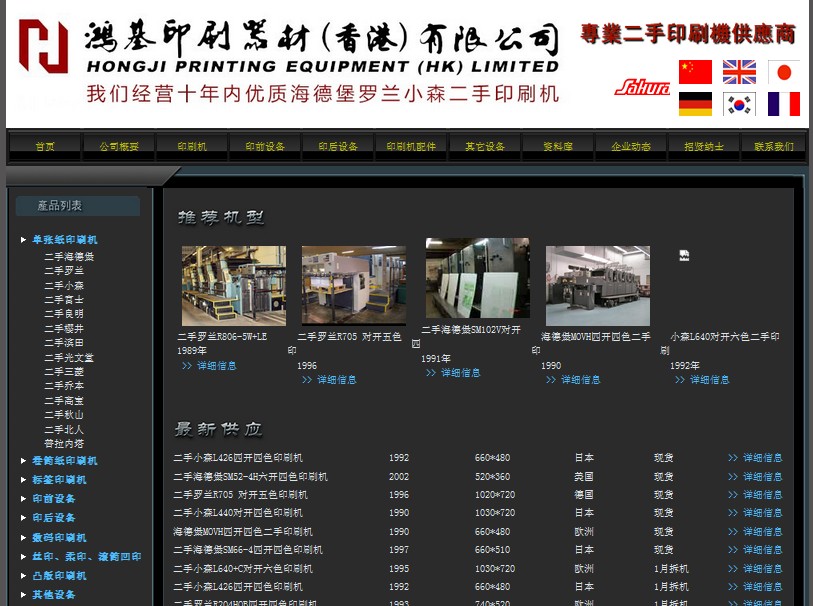
Task: Expand sidebar 印后设备 category arrow
Action: [x=23, y=518]
